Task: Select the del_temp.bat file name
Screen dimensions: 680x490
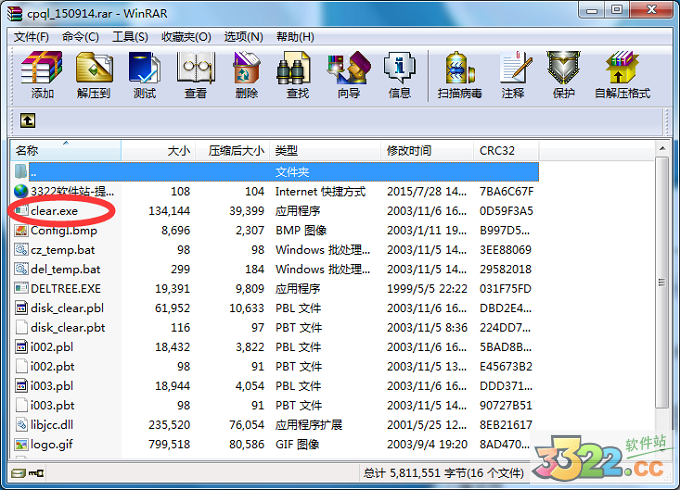Action: [x=65, y=269]
